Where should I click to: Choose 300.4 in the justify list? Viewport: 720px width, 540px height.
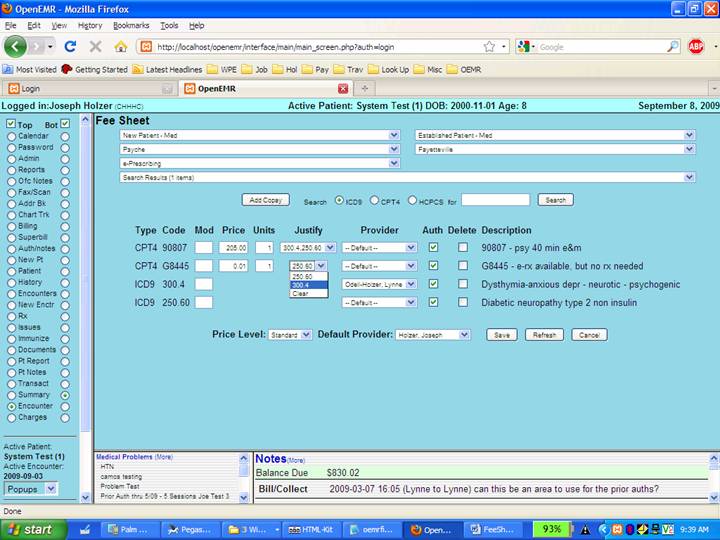tap(301, 285)
